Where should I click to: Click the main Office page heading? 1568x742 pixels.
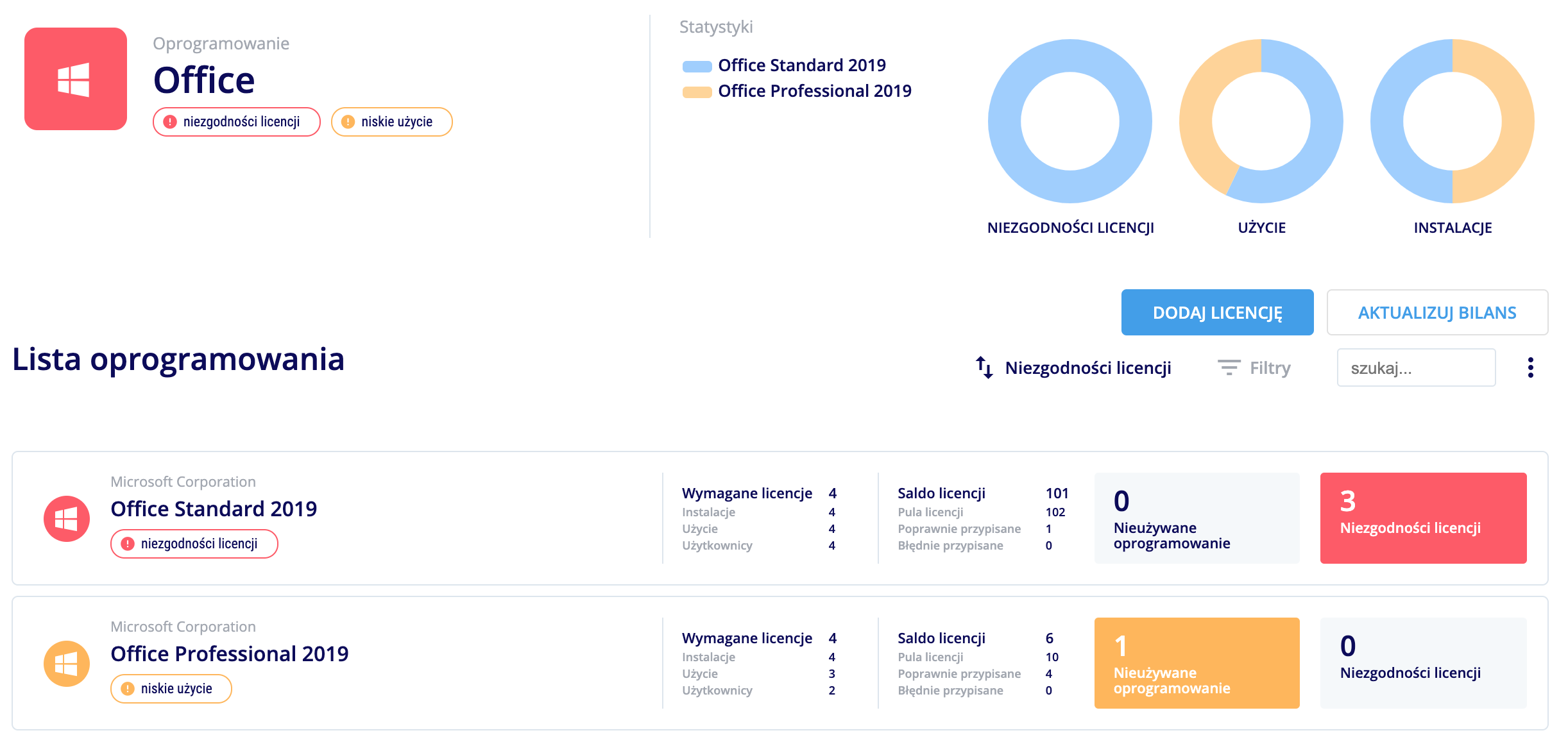pyautogui.click(x=204, y=80)
